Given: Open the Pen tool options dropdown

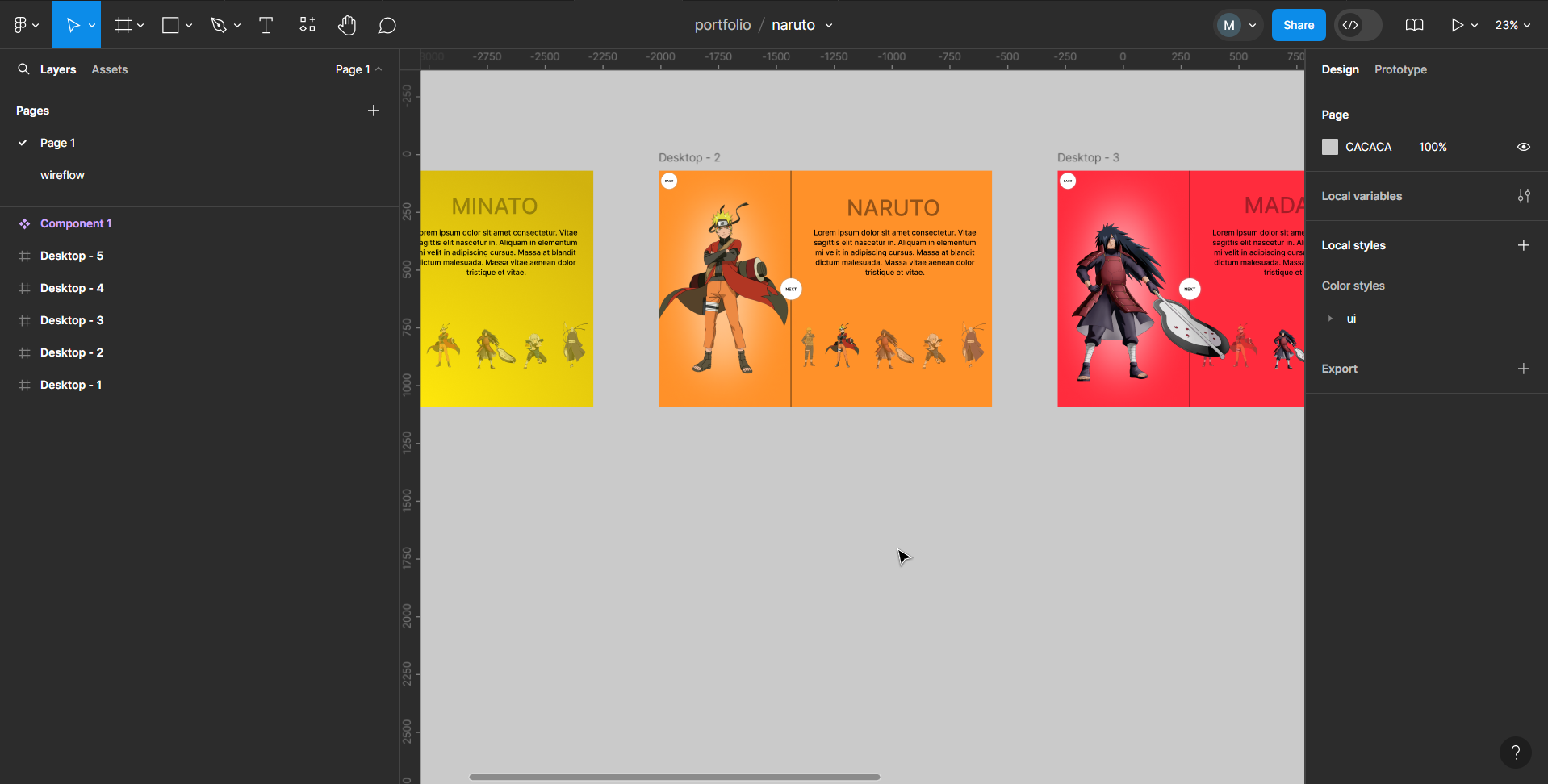Looking at the screenshot, I should (237, 25).
